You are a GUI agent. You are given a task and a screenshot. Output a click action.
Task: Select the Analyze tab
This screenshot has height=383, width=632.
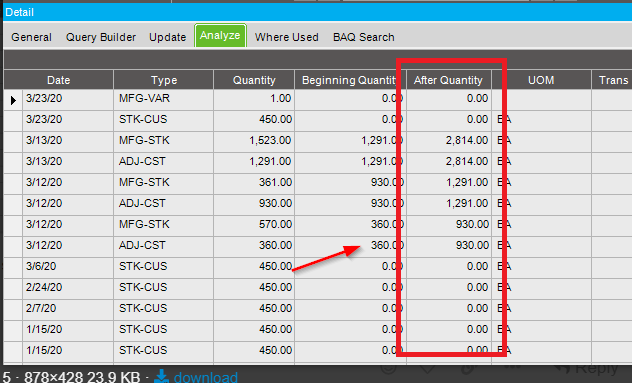coord(220,35)
